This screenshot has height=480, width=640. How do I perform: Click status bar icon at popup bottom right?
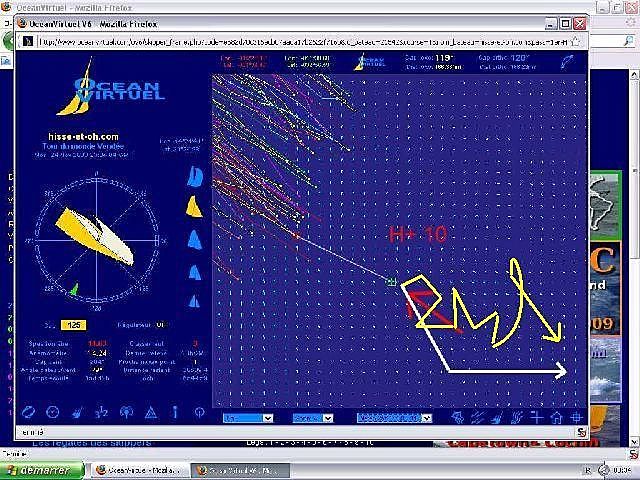coord(582,432)
